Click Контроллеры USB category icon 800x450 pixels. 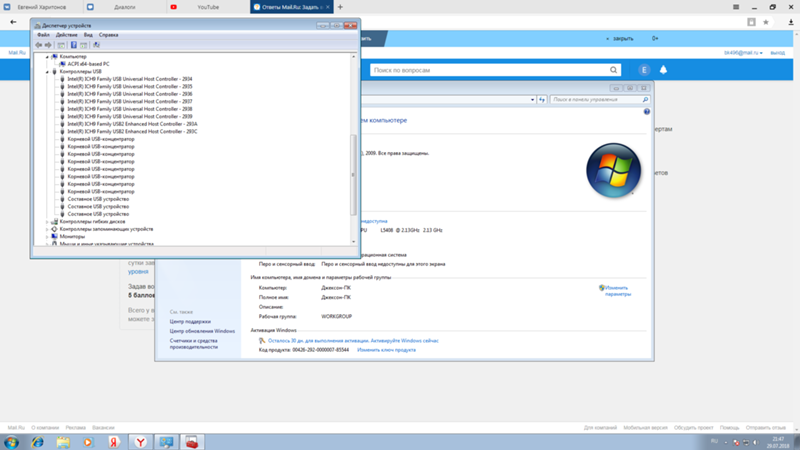(54, 71)
